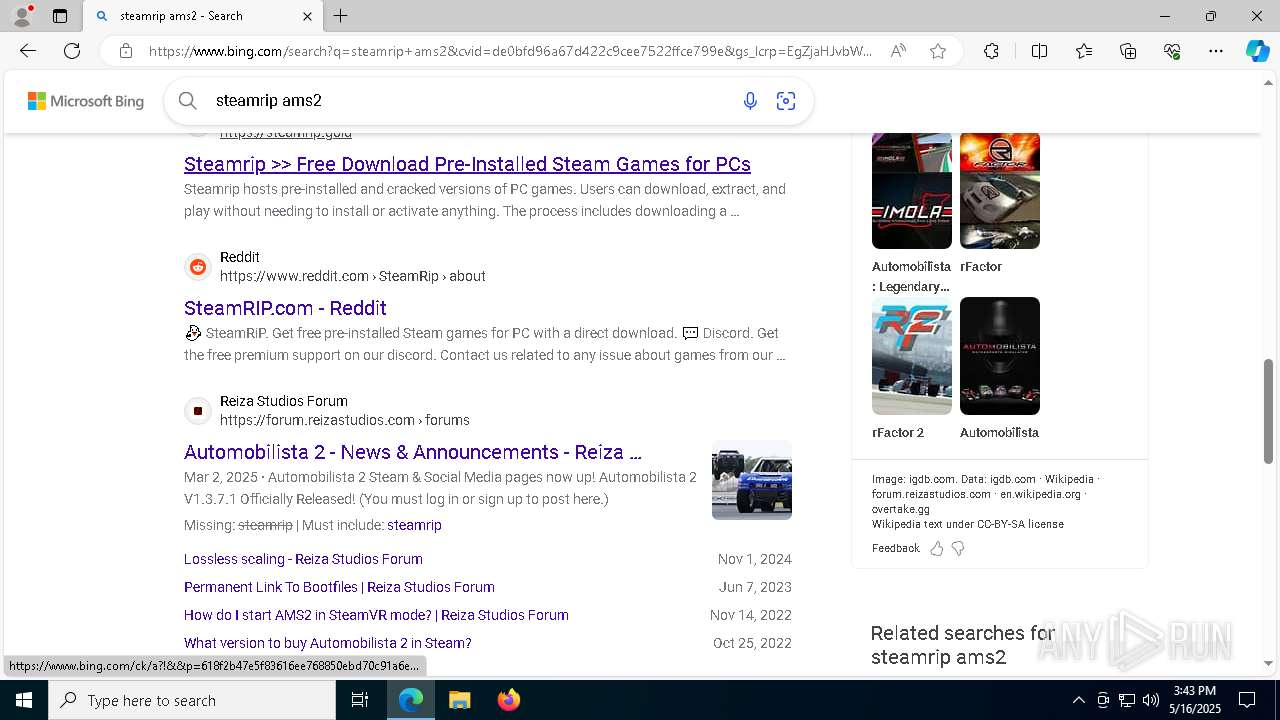Image resolution: width=1280 pixels, height=720 pixels.
Task: Add page to favorites star icon
Action: point(938,51)
